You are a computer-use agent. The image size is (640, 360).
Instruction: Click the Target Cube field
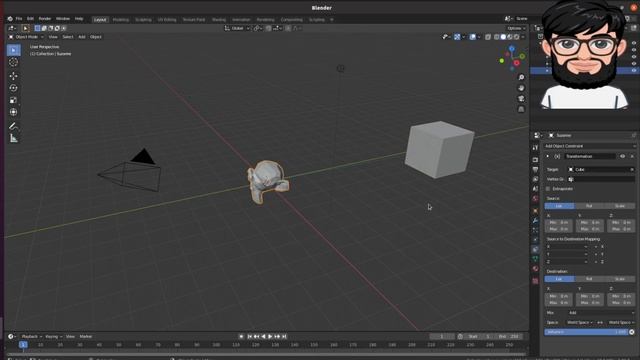click(601, 169)
